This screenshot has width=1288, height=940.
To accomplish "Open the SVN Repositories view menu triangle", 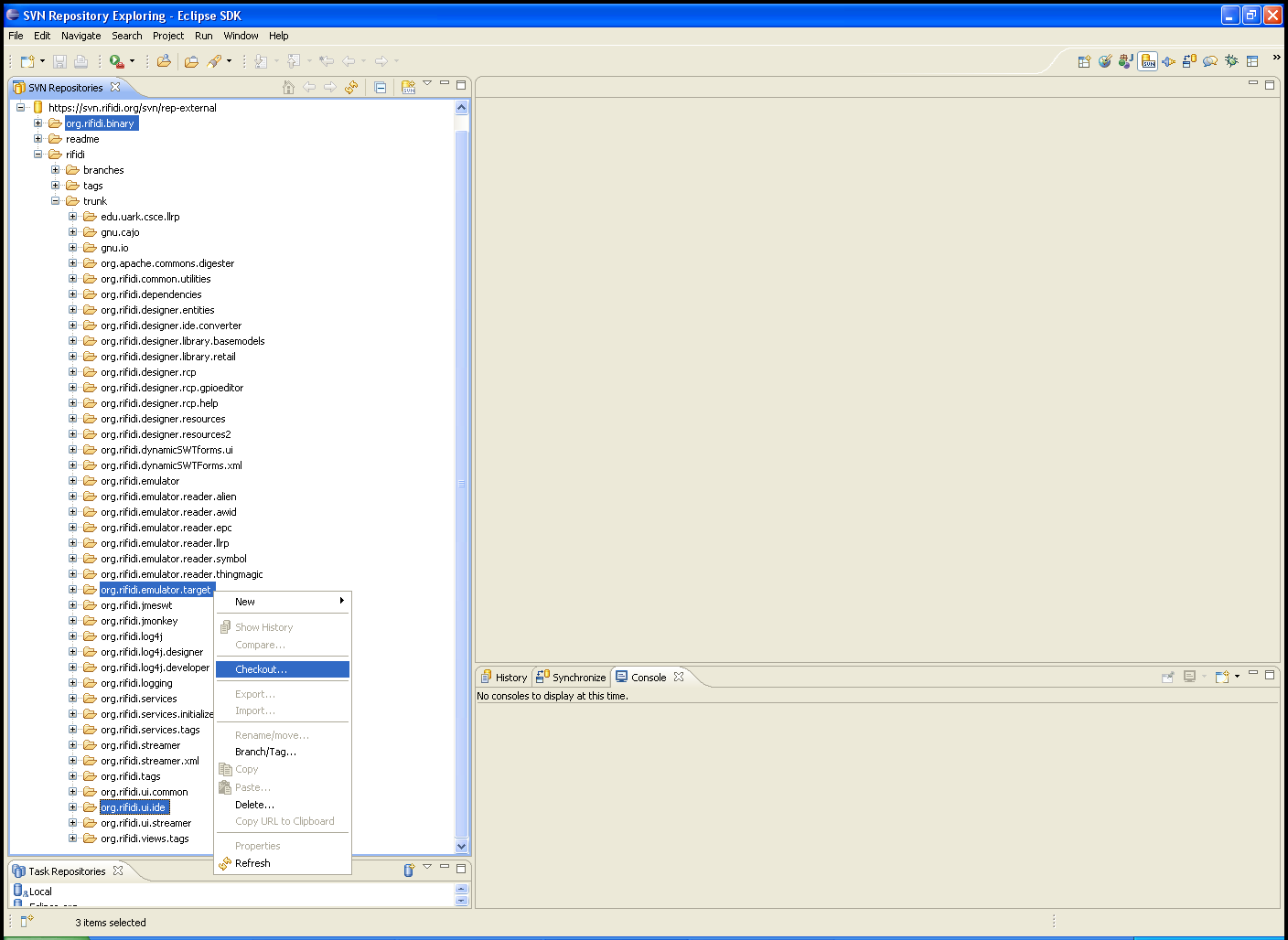I will pos(427,83).
